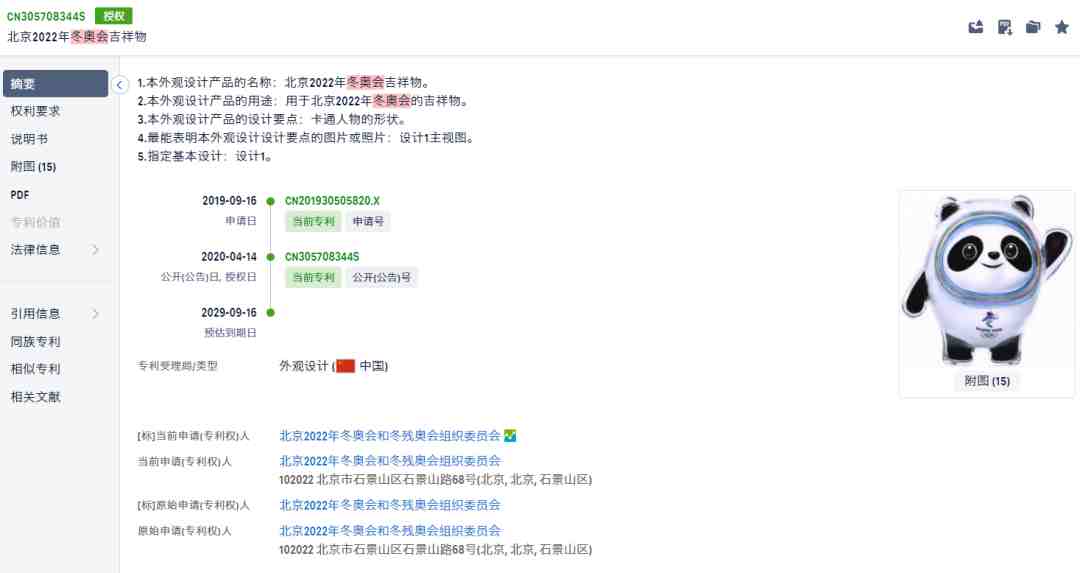Viewport: 1080px width, 573px height.
Task: Click the 申请日 label
Action: pos(240,221)
